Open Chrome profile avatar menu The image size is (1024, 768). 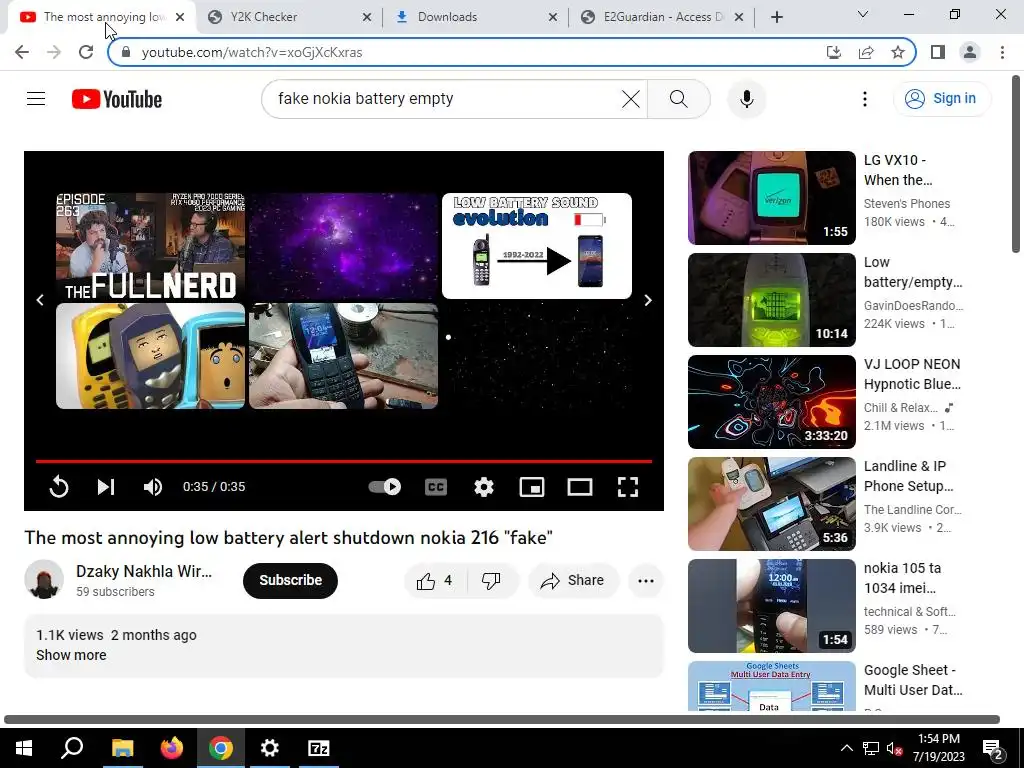pos(970,52)
